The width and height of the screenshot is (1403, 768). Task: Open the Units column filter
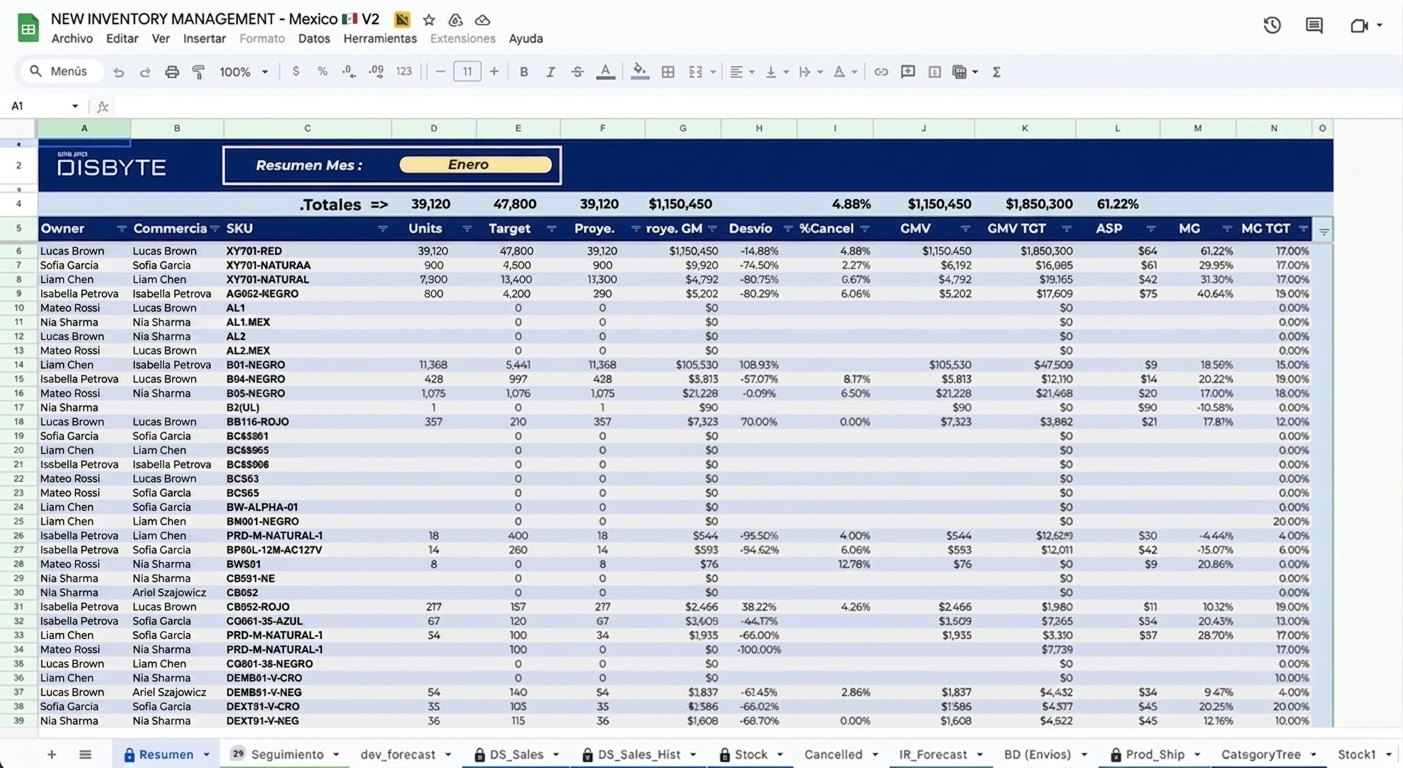[x=466, y=229]
